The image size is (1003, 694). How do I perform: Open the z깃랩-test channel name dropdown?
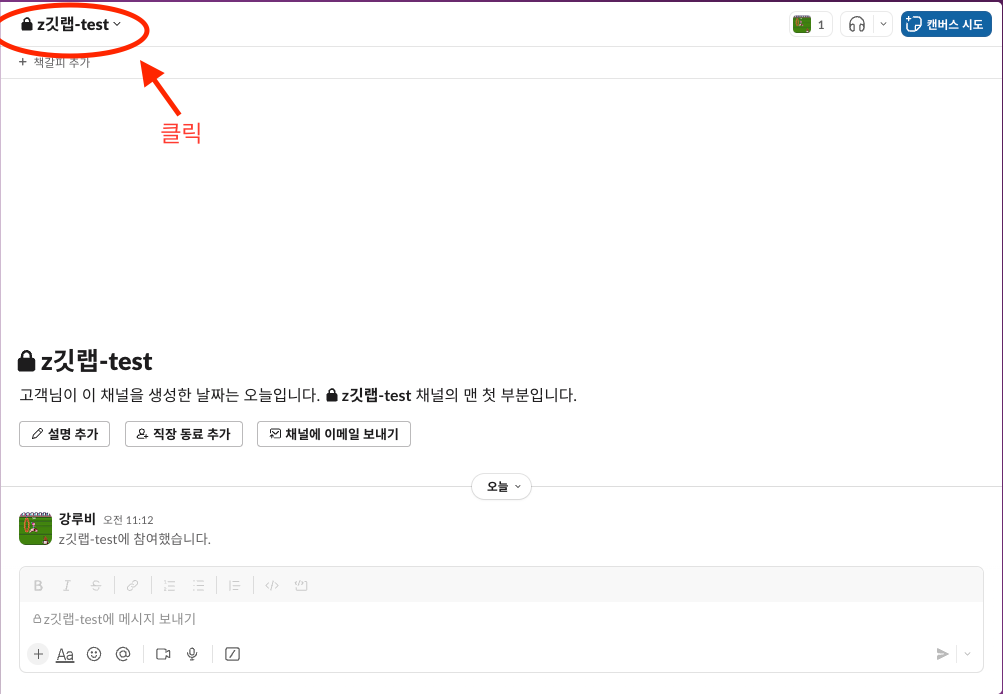tap(71, 24)
